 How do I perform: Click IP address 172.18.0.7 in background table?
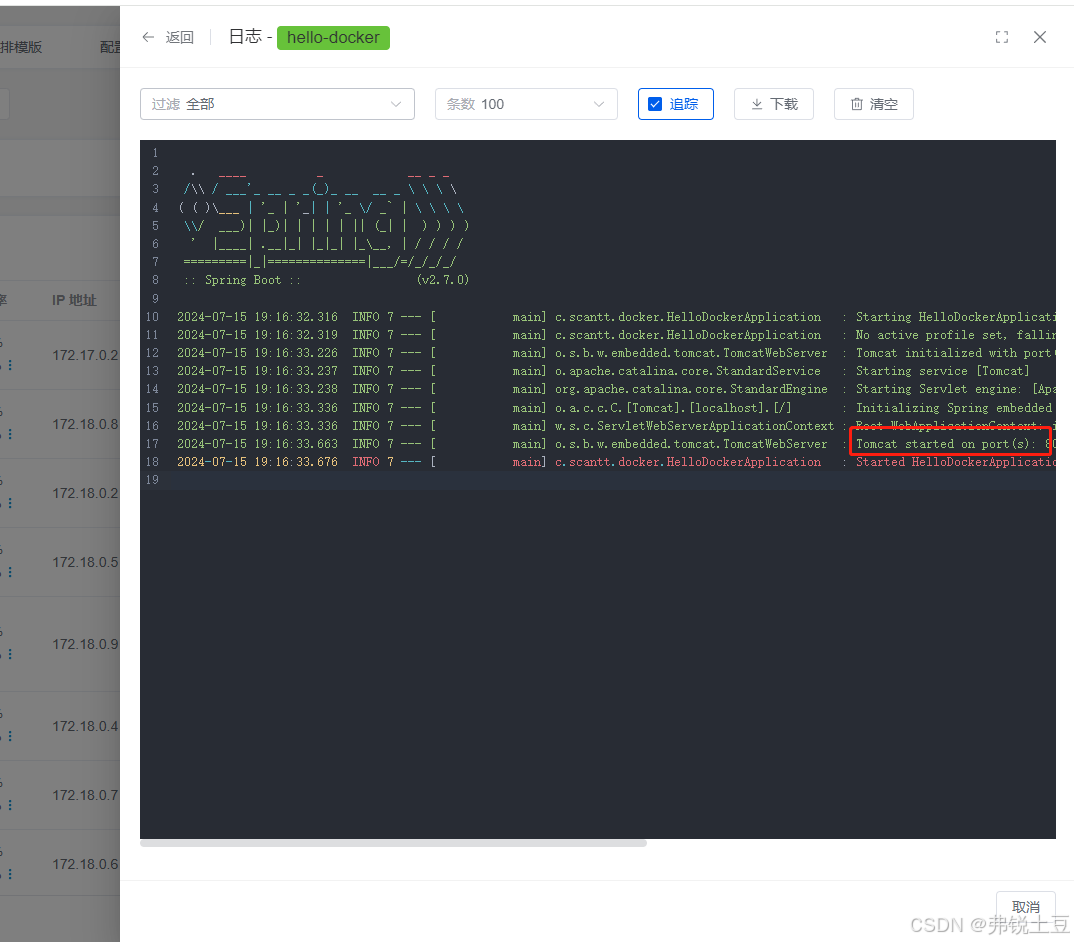click(x=86, y=795)
